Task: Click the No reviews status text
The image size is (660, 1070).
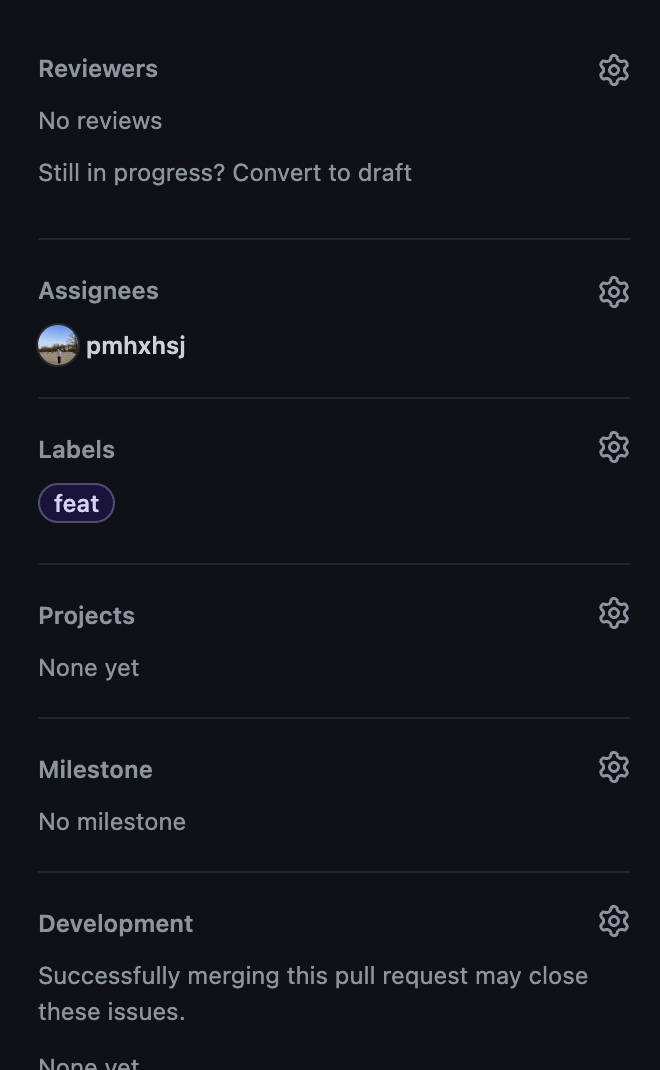Action: click(100, 121)
